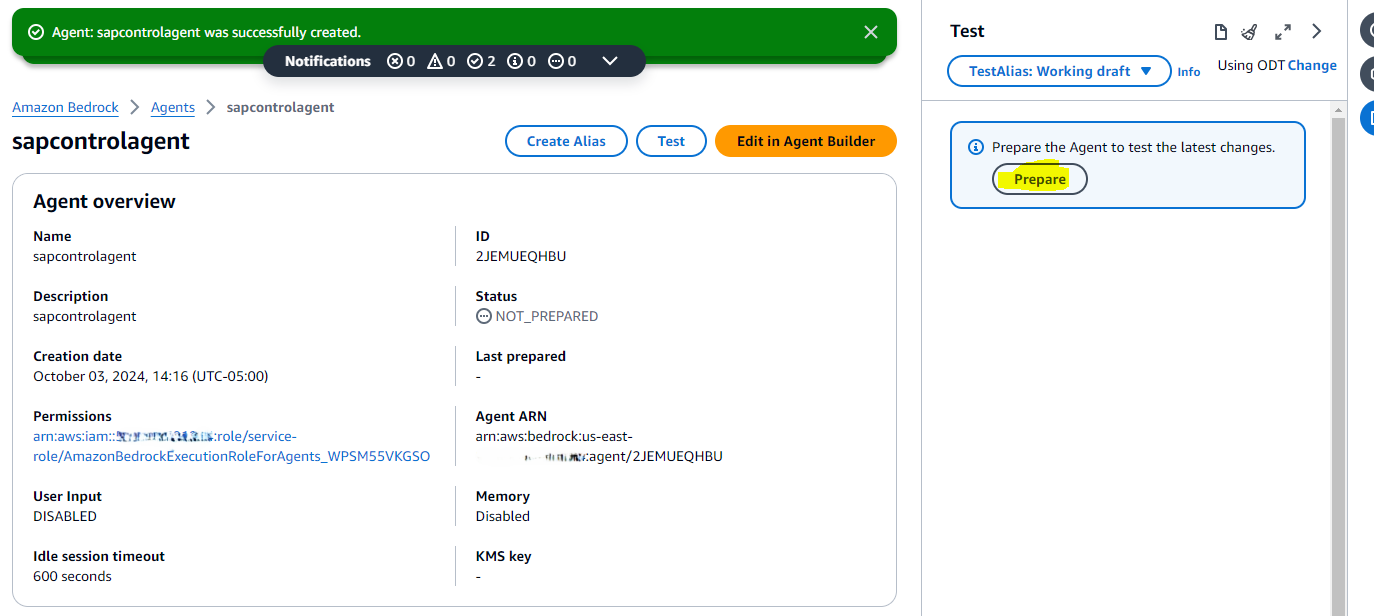Click the info icon in Prepare notice
This screenshot has width=1374, height=616.
tap(977, 147)
